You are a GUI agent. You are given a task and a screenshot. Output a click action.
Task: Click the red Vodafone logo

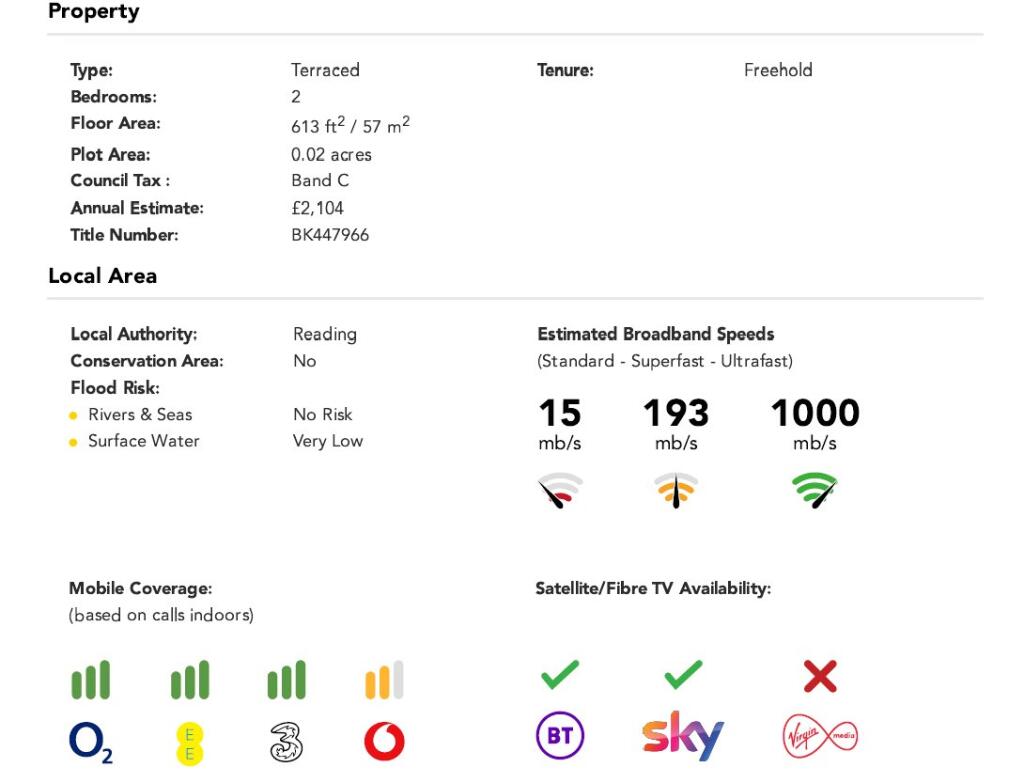point(384,743)
